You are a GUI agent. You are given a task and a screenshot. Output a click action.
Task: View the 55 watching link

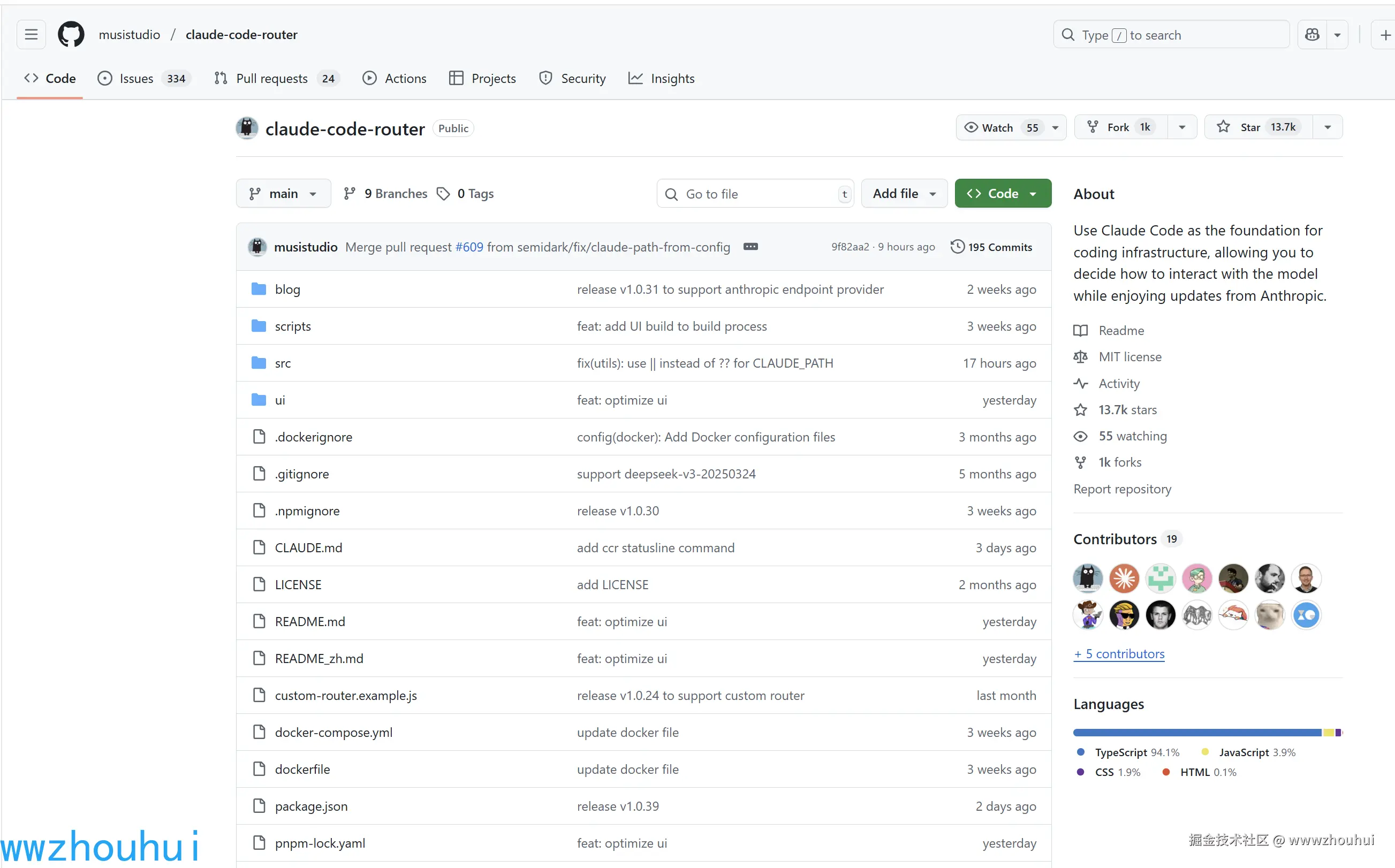pyautogui.click(x=1120, y=436)
